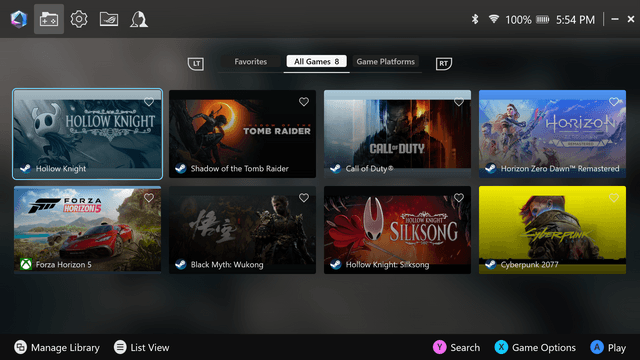Image resolution: width=640 pixels, height=360 pixels.
Task: Minimize the Armoury Crate window
Action: tap(615, 19)
